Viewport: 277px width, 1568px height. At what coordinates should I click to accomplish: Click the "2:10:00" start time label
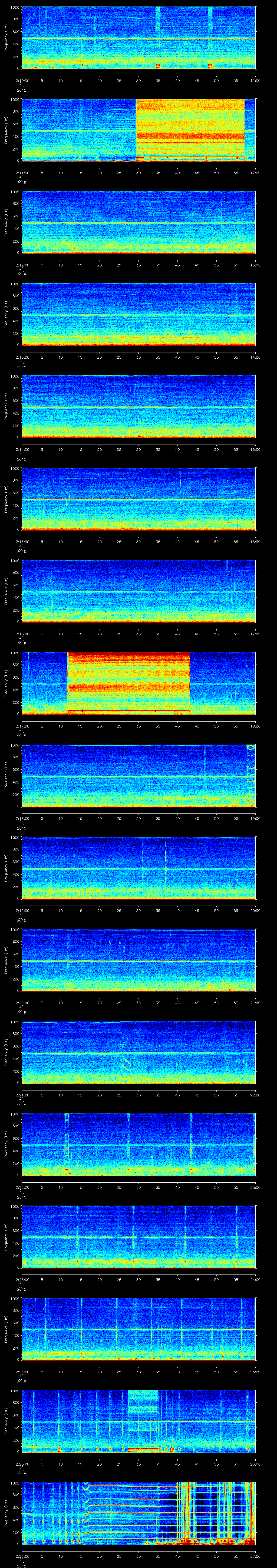pos(22,80)
